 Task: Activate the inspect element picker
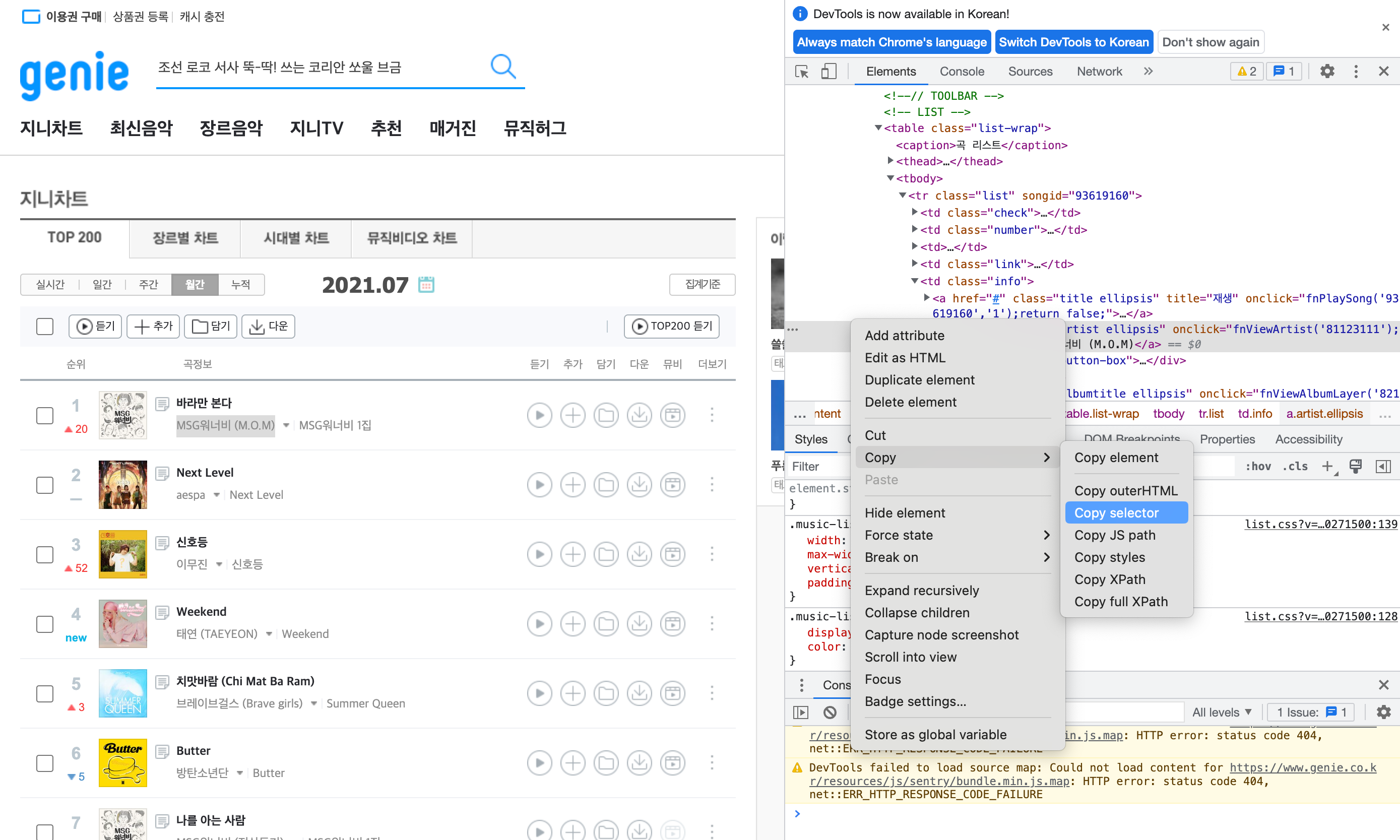[x=802, y=72]
